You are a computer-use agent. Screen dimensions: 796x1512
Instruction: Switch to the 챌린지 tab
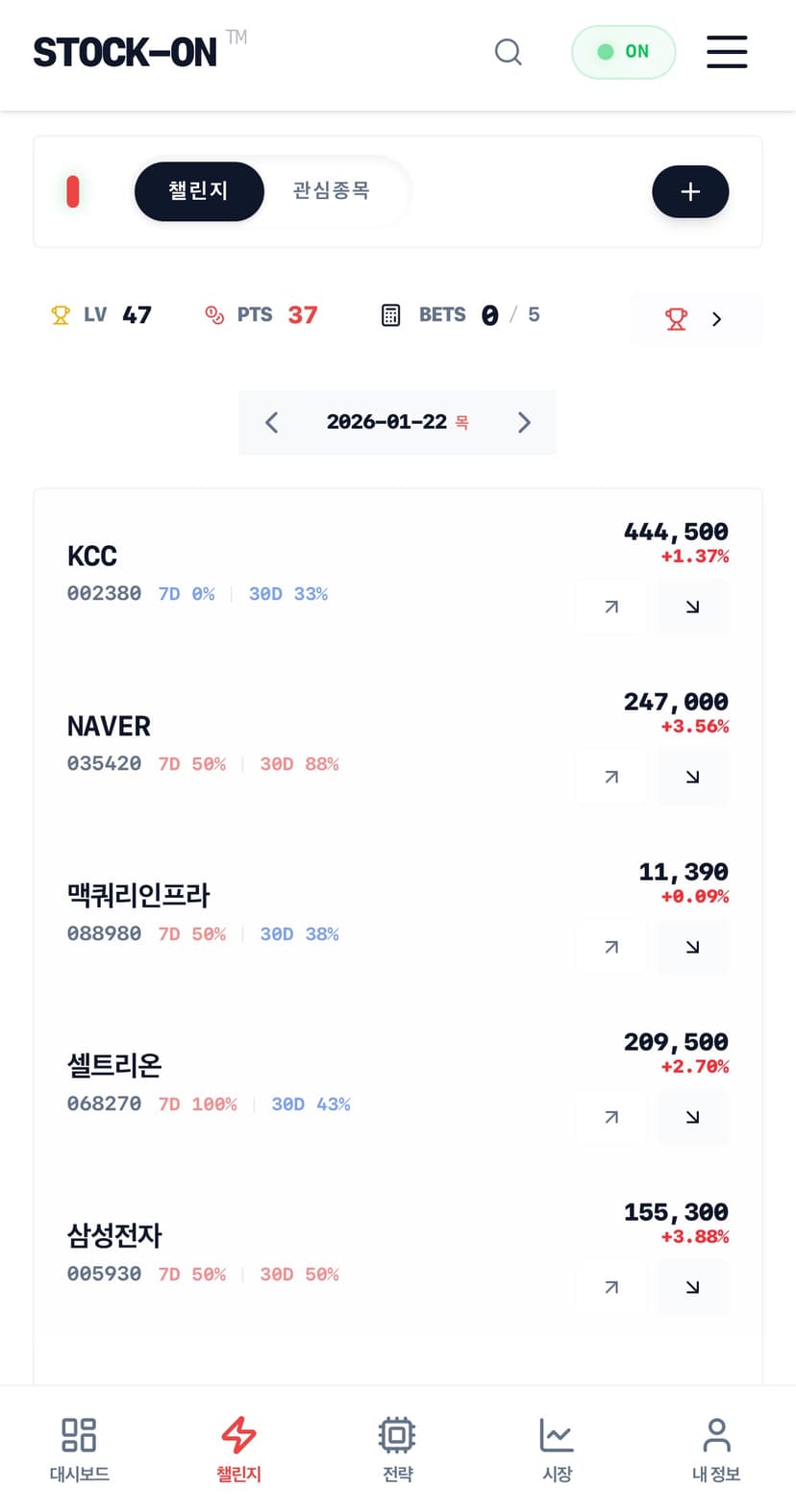[199, 191]
